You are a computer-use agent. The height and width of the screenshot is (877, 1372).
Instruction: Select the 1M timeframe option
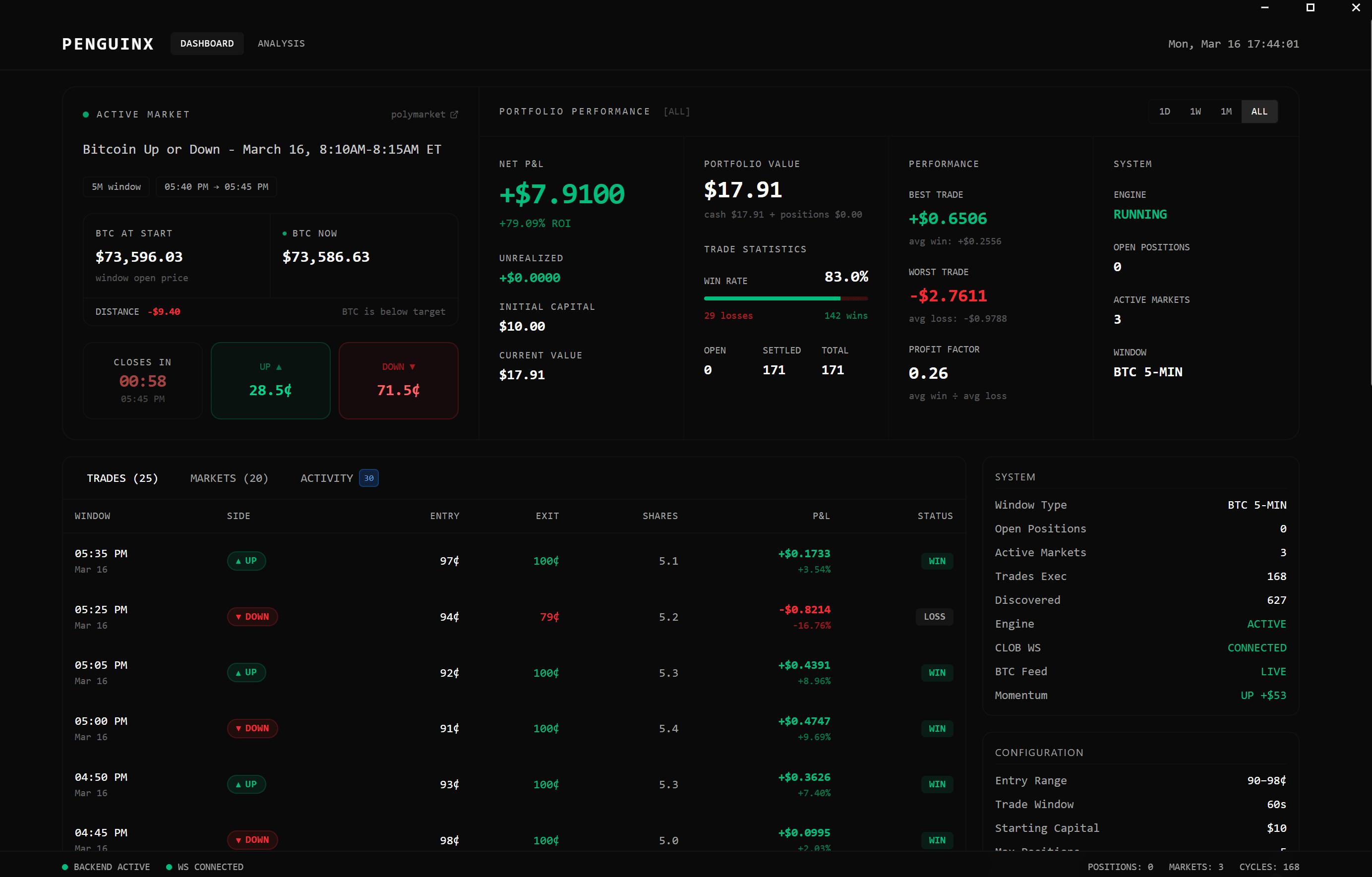click(1227, 111)
